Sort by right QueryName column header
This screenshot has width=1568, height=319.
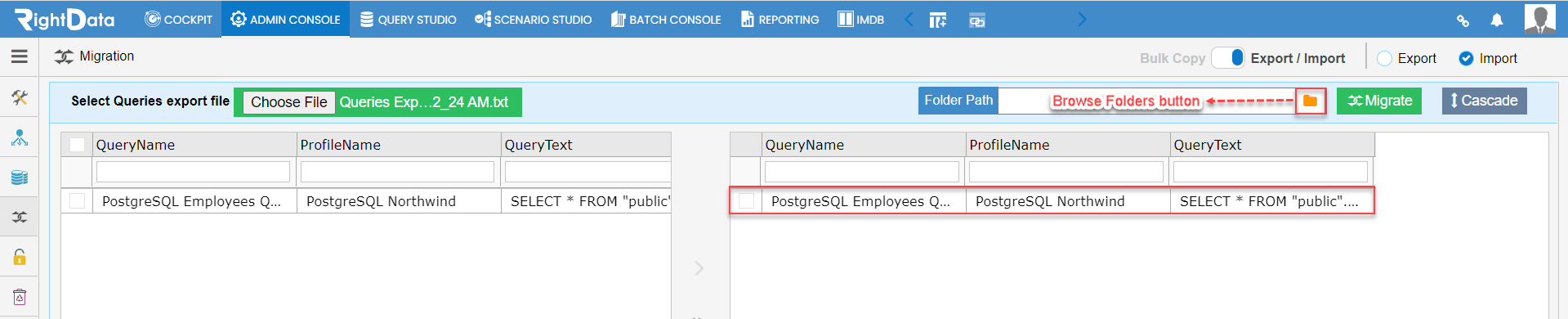864,145
